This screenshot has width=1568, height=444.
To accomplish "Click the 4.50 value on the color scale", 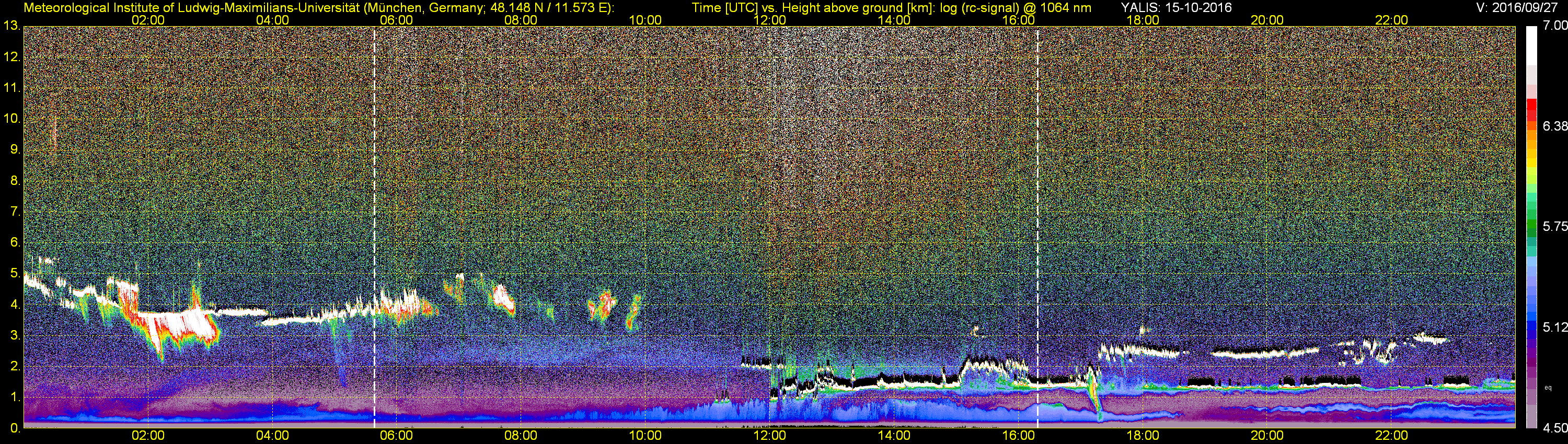I will (x=1555, y=428).
